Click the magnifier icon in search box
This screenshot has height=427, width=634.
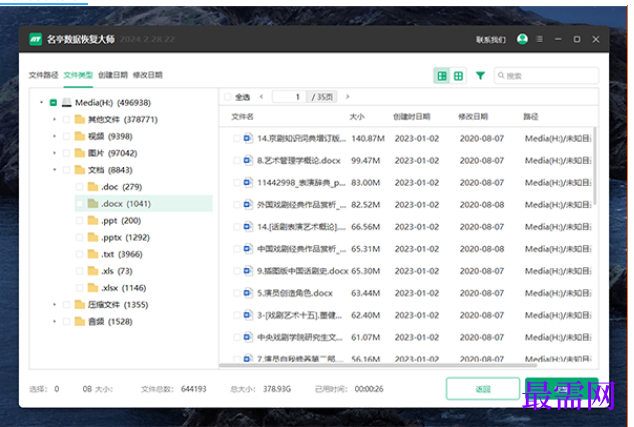pos(501,75)
